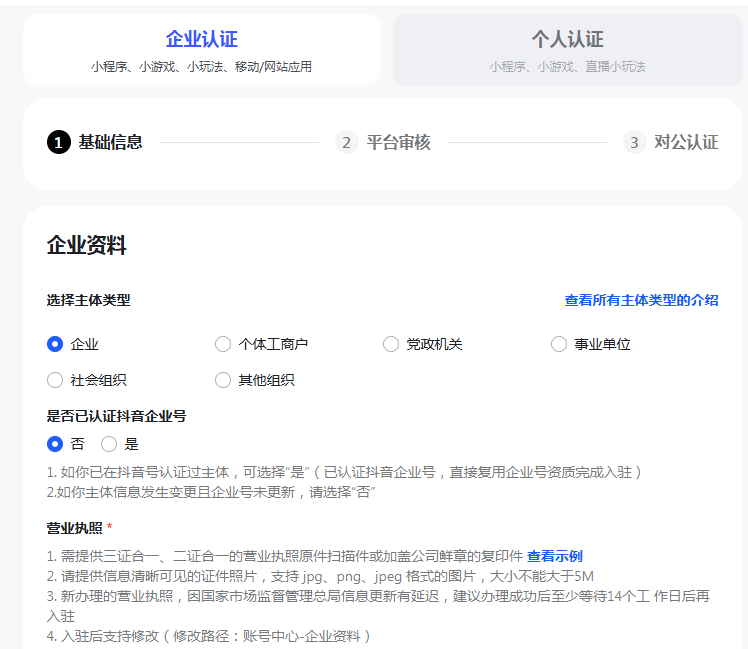Click rule 4 入驻后支持修改
The width and height of the screenshot is (748, 649).
pyautogui.click(x=208, y=636)
